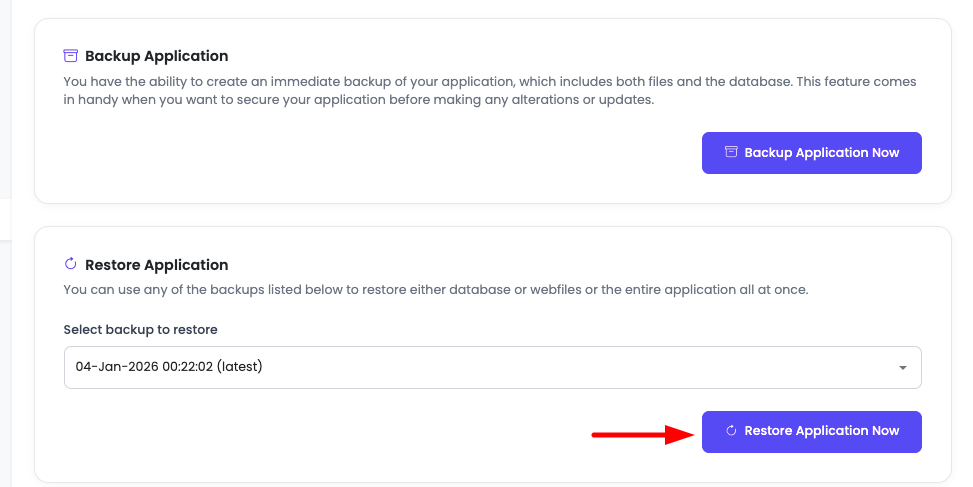Screen dimensions: 973x487
Task: Click the "Select backup to restore" label
Action: pos(140,329)
